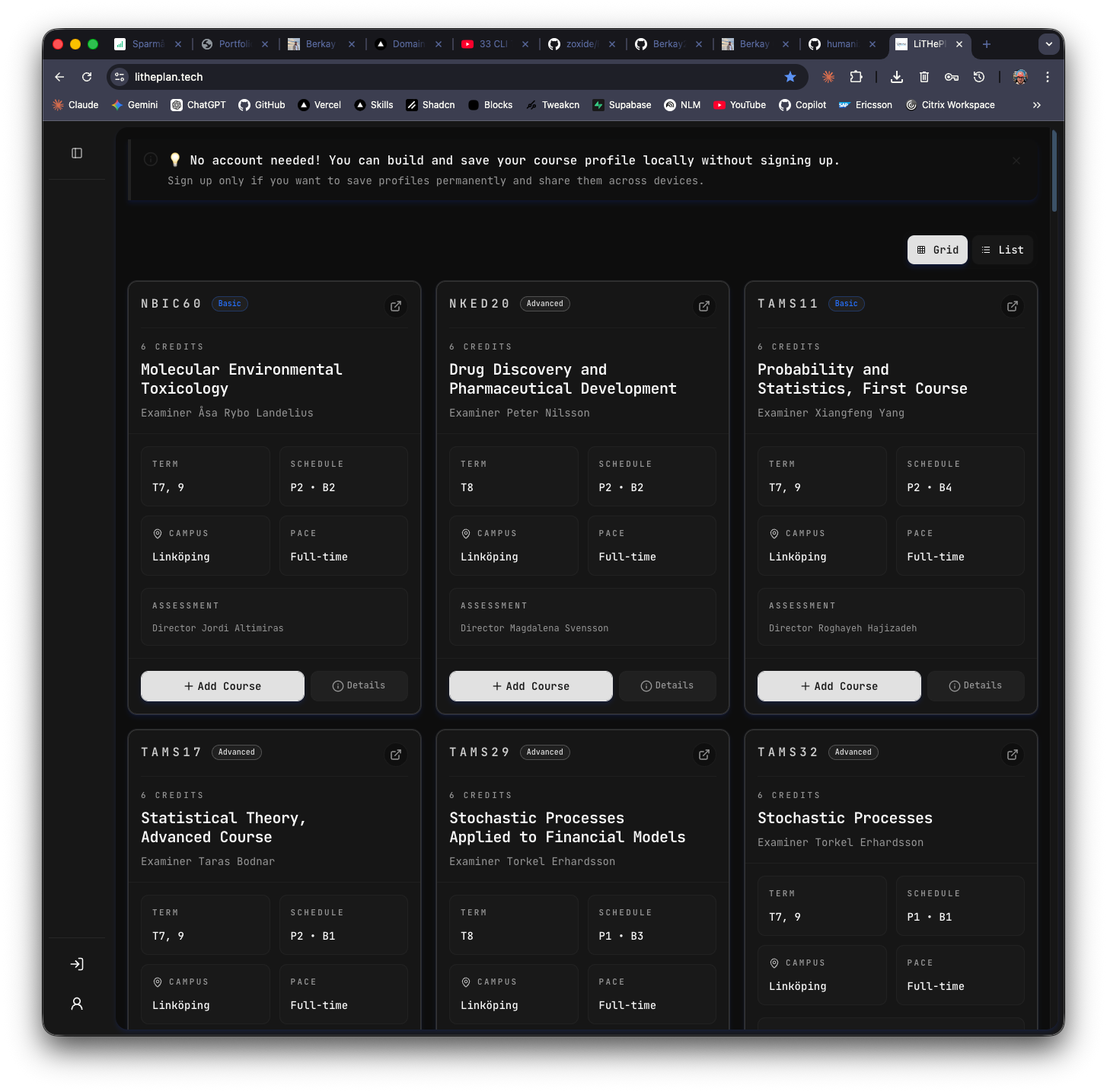Viewport: 1107px width, 1092px height.
Task: Select the Grid view option
Action: coord(937,249)
